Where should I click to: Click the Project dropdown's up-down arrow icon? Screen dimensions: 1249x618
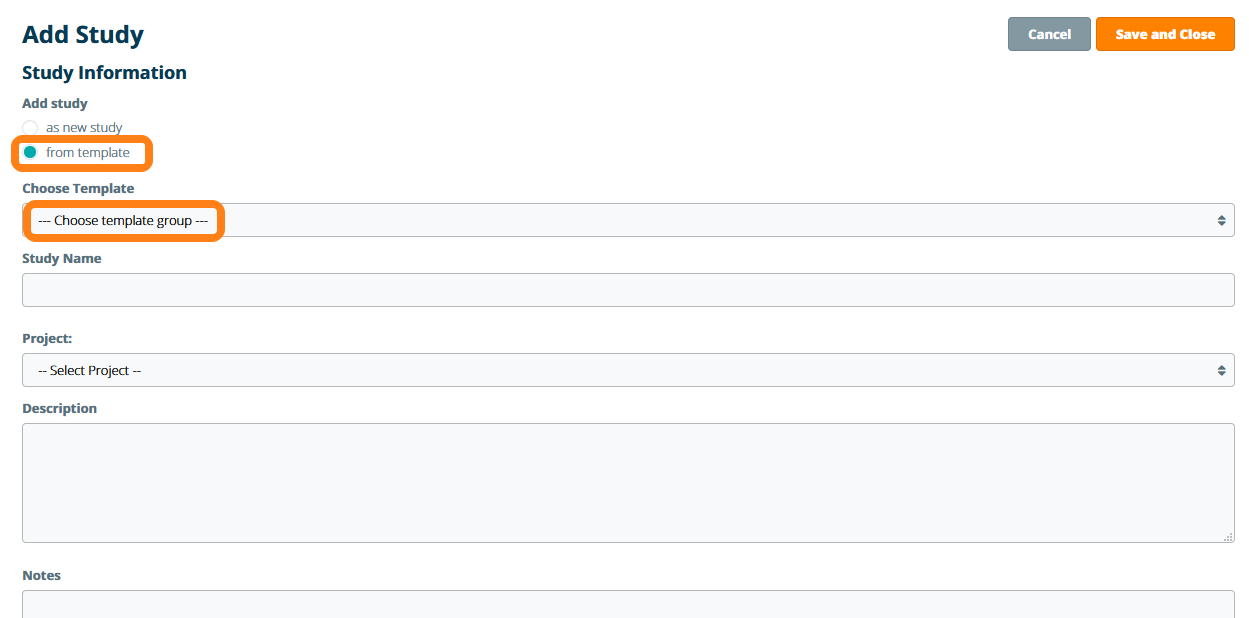pos(1221,370)
